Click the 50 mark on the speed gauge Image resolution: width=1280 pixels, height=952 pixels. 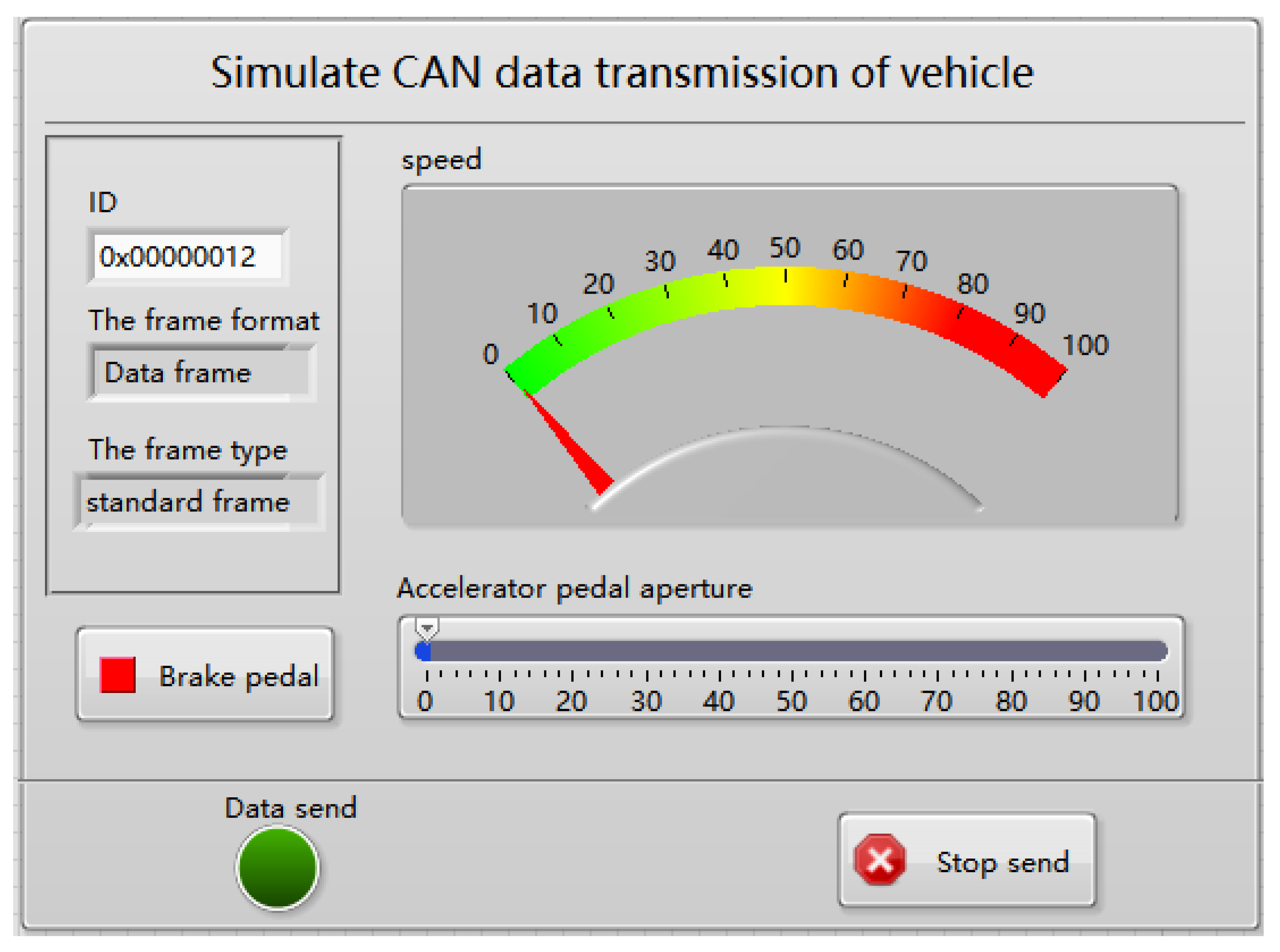[x=785, y=248]
